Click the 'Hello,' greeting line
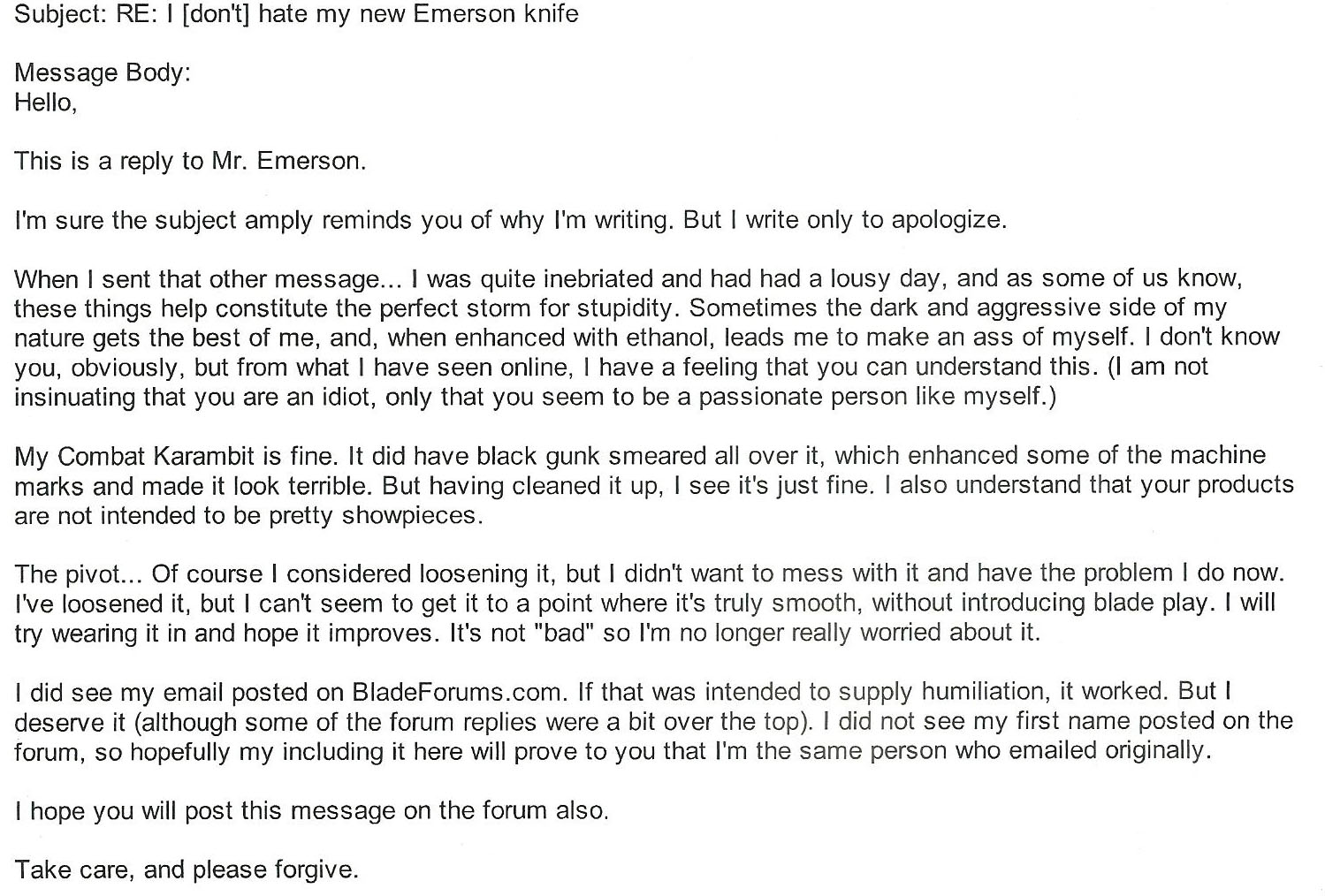Viewport: 1325px width, 896px height. coord(46,103)
